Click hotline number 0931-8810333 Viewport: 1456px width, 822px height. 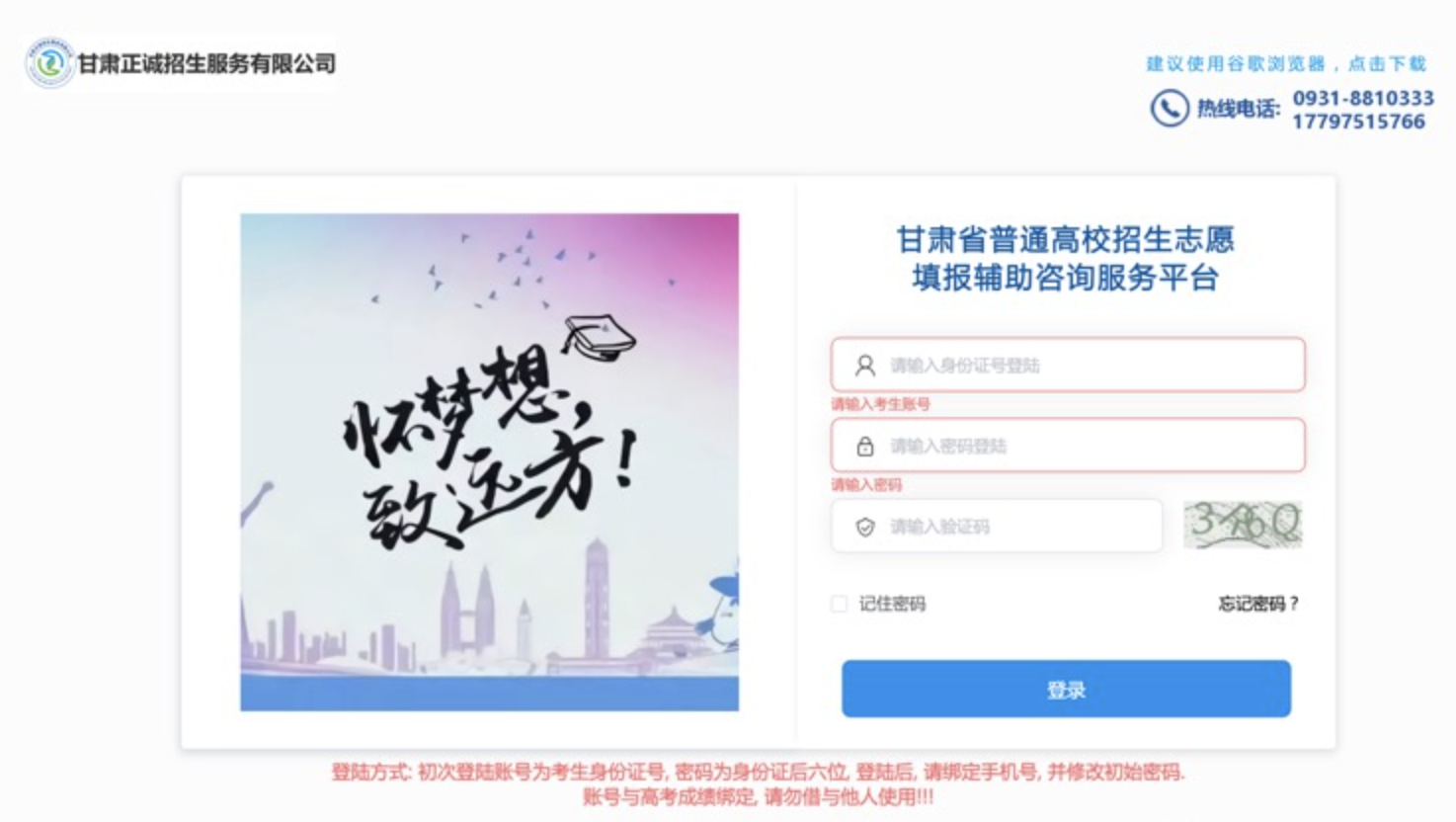click(x=1363, y=98)
